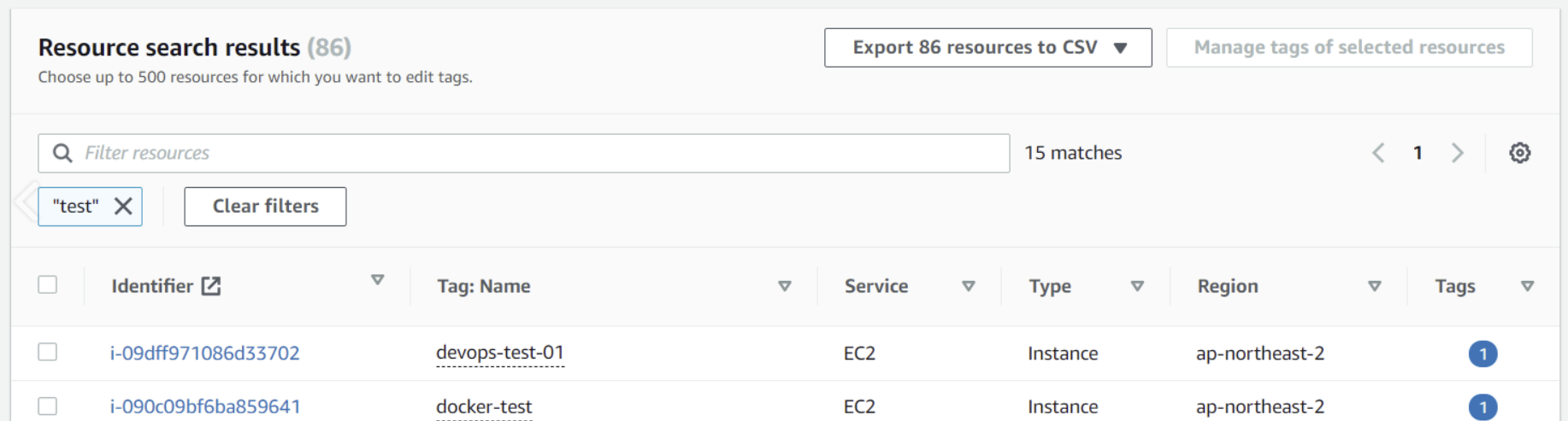The image size is (1568, 421).
Task: Go to previous results page arrow
Action: click(1378, 153)
